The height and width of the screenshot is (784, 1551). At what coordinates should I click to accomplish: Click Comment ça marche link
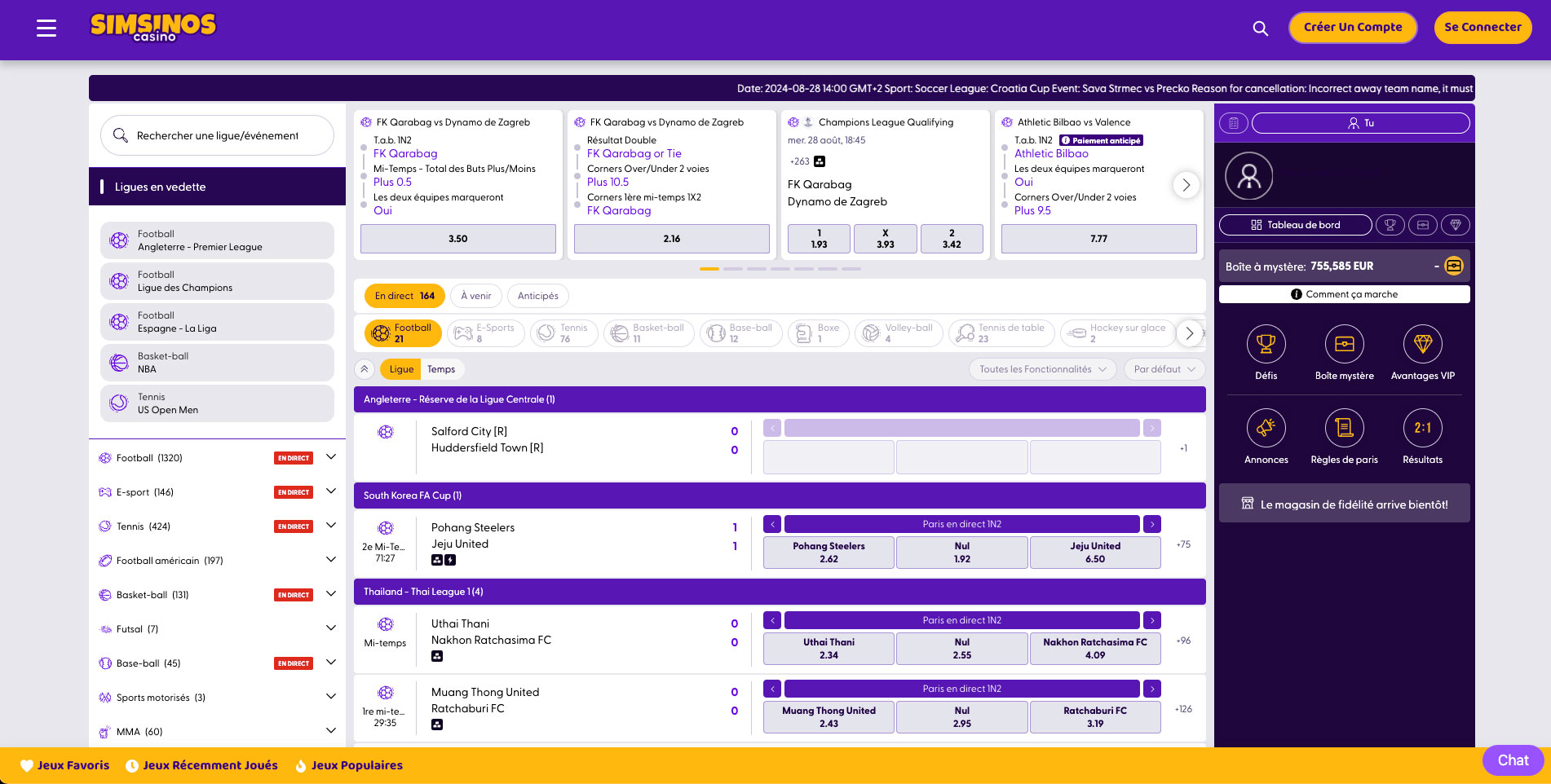(x=1344, y=294)
